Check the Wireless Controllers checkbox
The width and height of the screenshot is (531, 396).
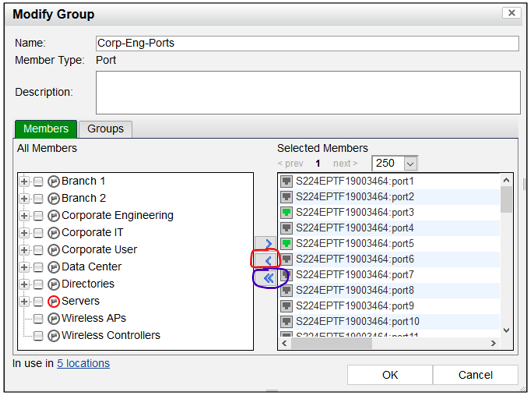pyautogui.click(x=38, y=336)
